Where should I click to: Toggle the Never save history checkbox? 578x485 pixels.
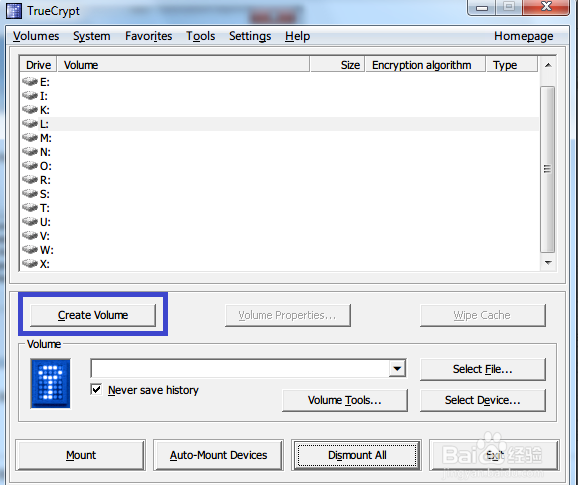pos(96,390)
